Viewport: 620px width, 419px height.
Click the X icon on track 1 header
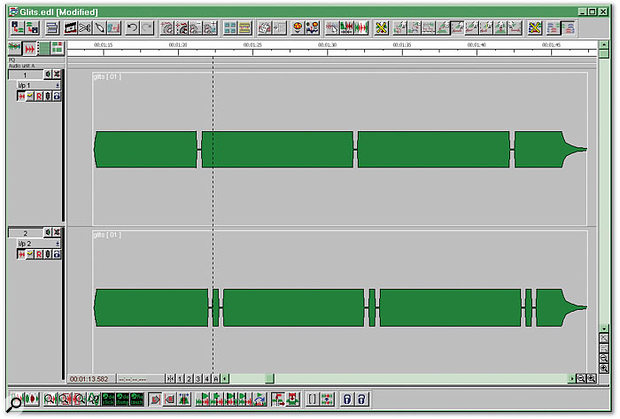57,74
